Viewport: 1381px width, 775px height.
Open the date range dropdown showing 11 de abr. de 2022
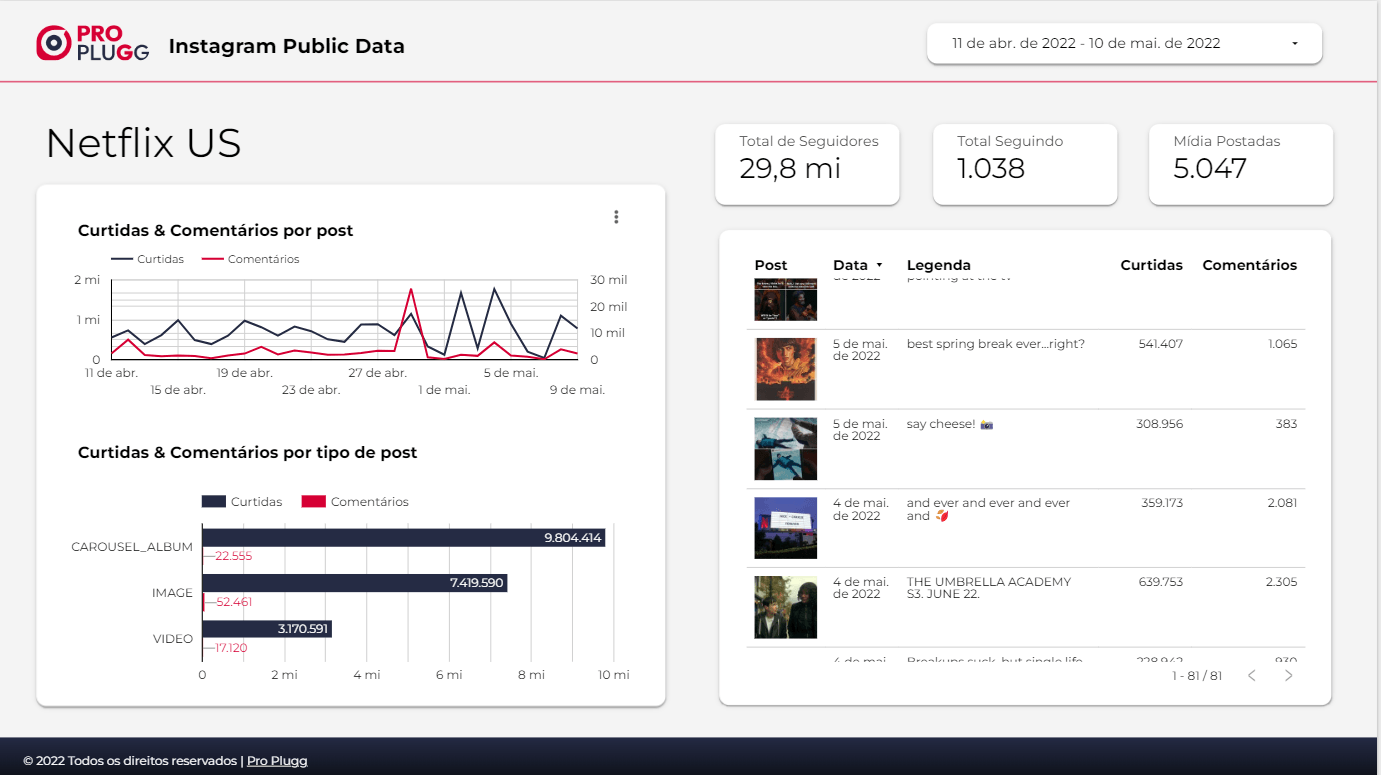pyautogui.click(x=1124, y=44)
